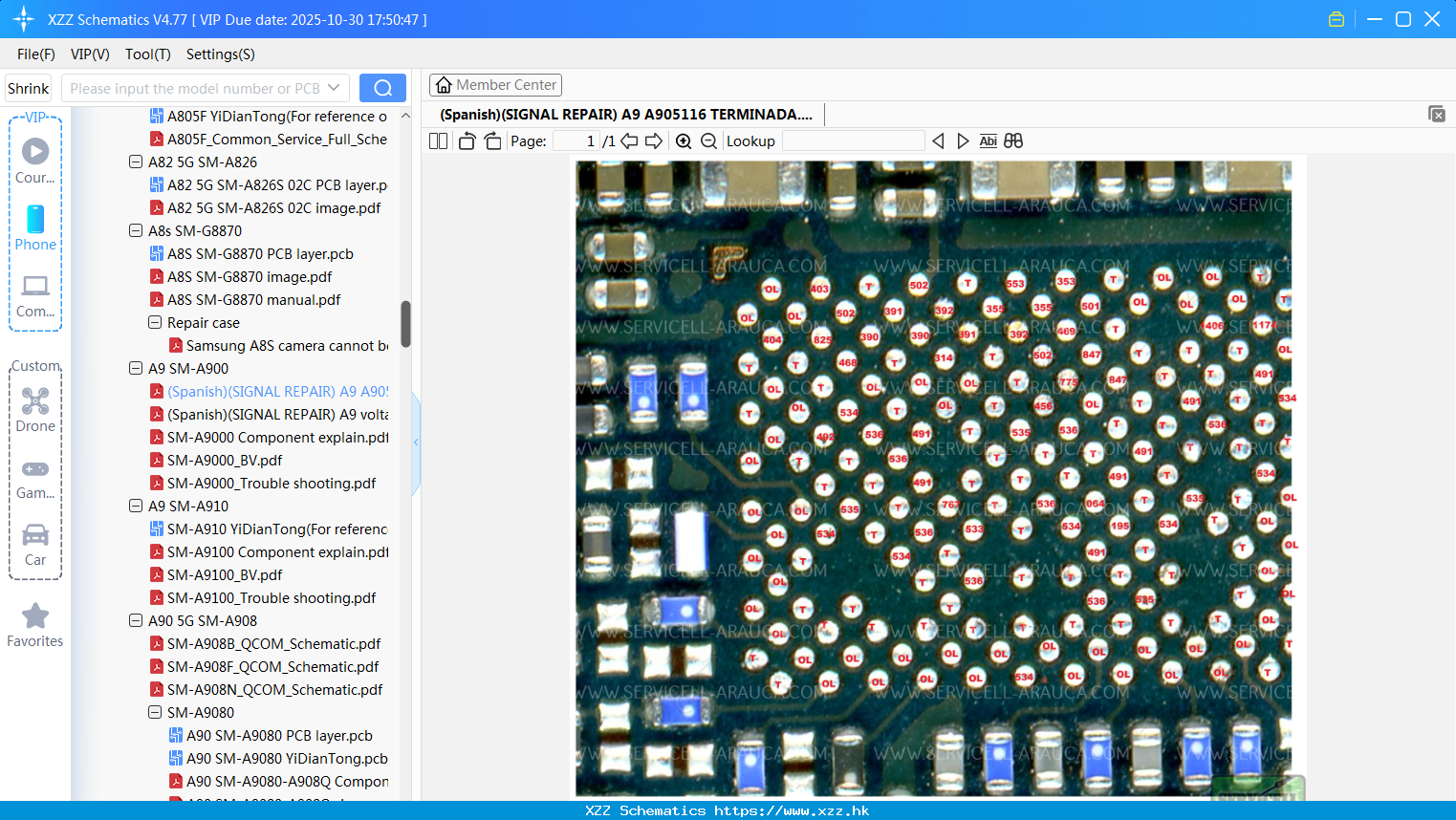
Task: Find next Lookup match
Action: (x=963, y=141)
